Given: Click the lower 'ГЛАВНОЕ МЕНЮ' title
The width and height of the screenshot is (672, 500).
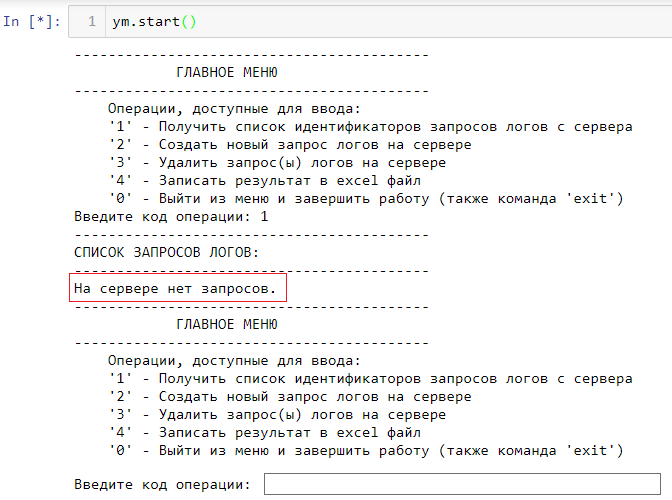Looking at the screenshot, I should 226,325.
